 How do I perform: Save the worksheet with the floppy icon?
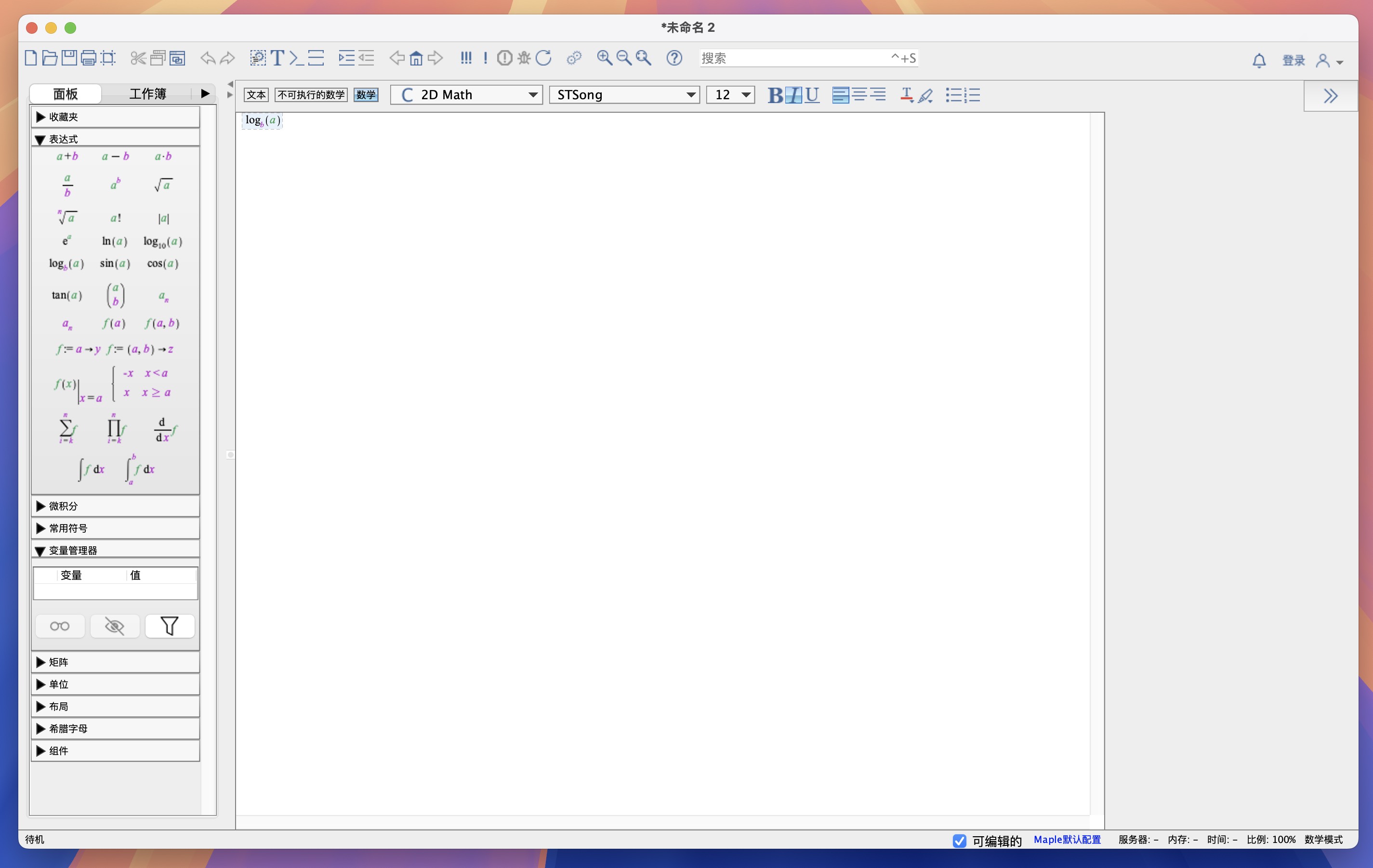[69, 58]
